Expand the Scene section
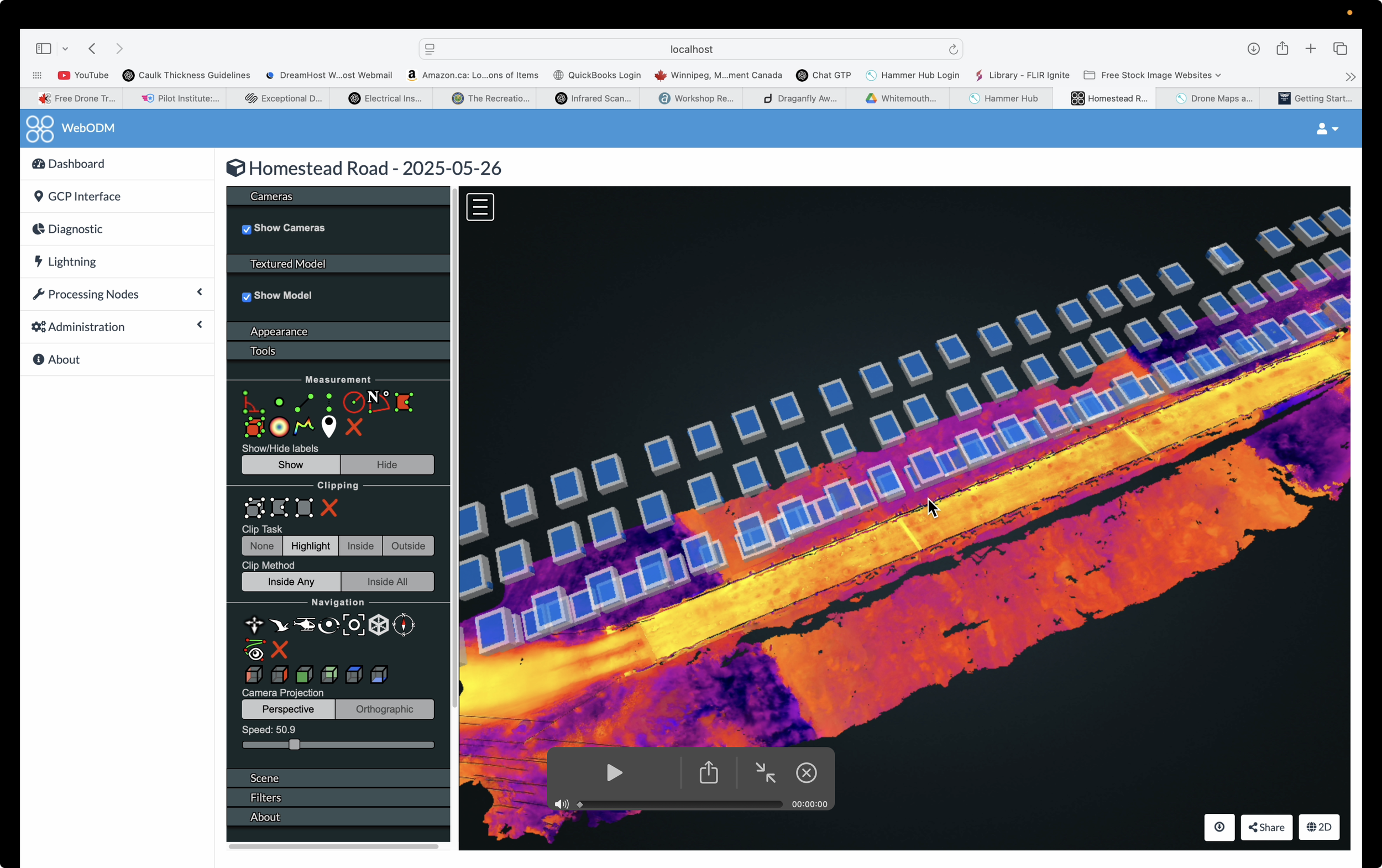The height and width of the screenshot is (868, 1382). coord(339,778)
